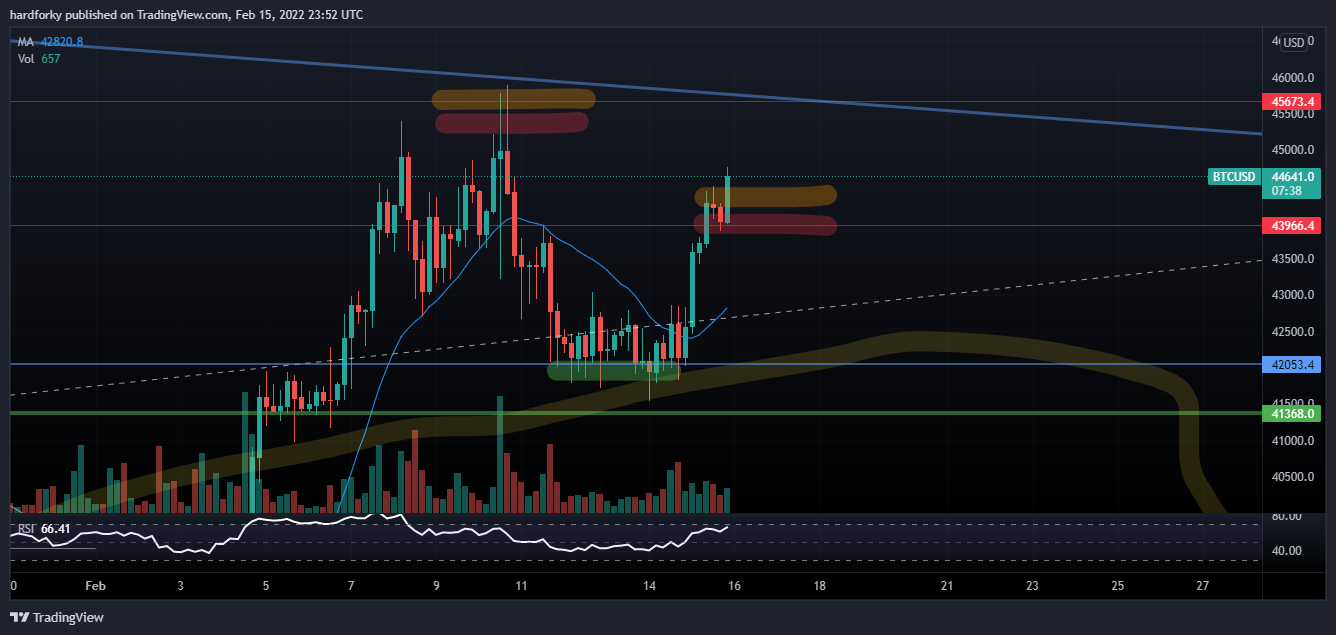Select the green 41368.0 price label

(1292, 412)
